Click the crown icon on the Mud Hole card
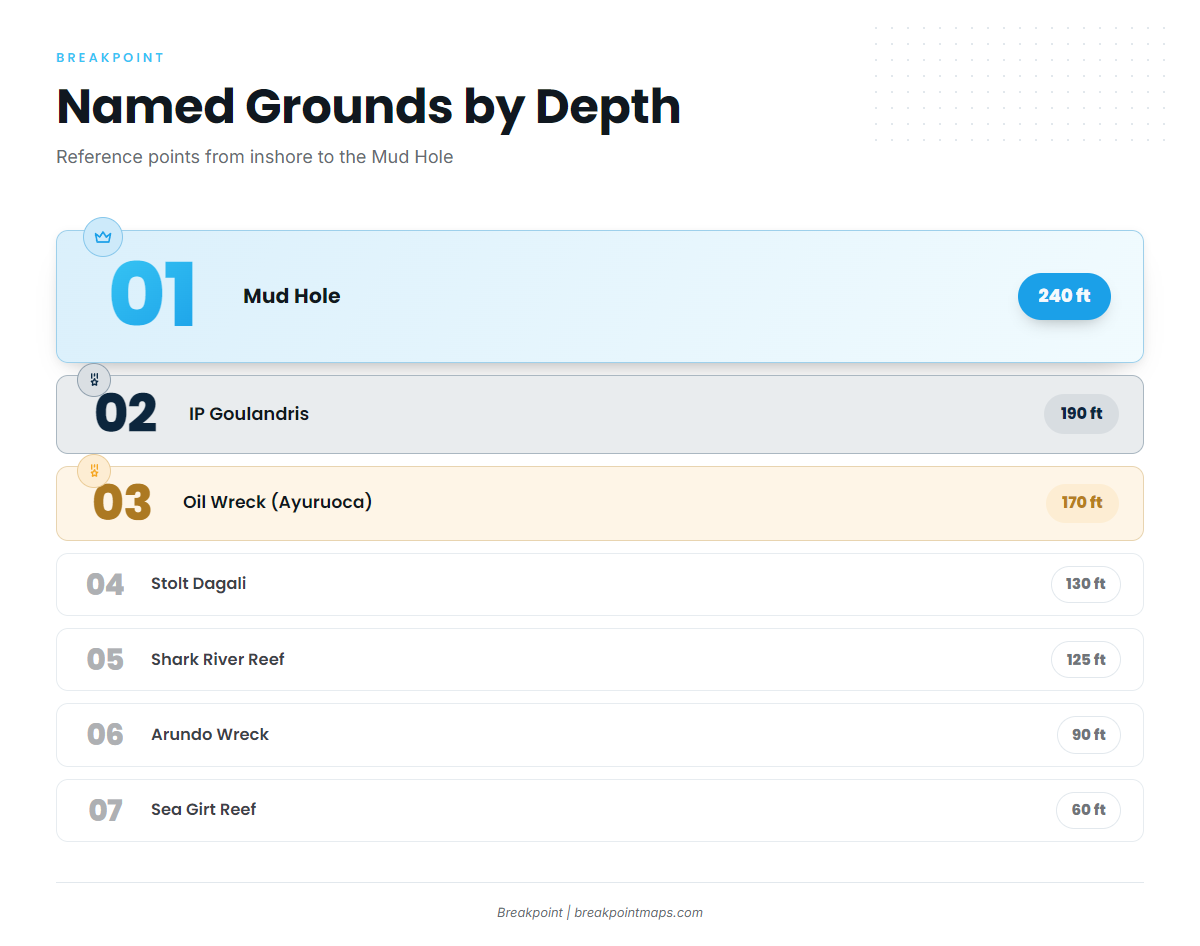 tap(102, 237)
